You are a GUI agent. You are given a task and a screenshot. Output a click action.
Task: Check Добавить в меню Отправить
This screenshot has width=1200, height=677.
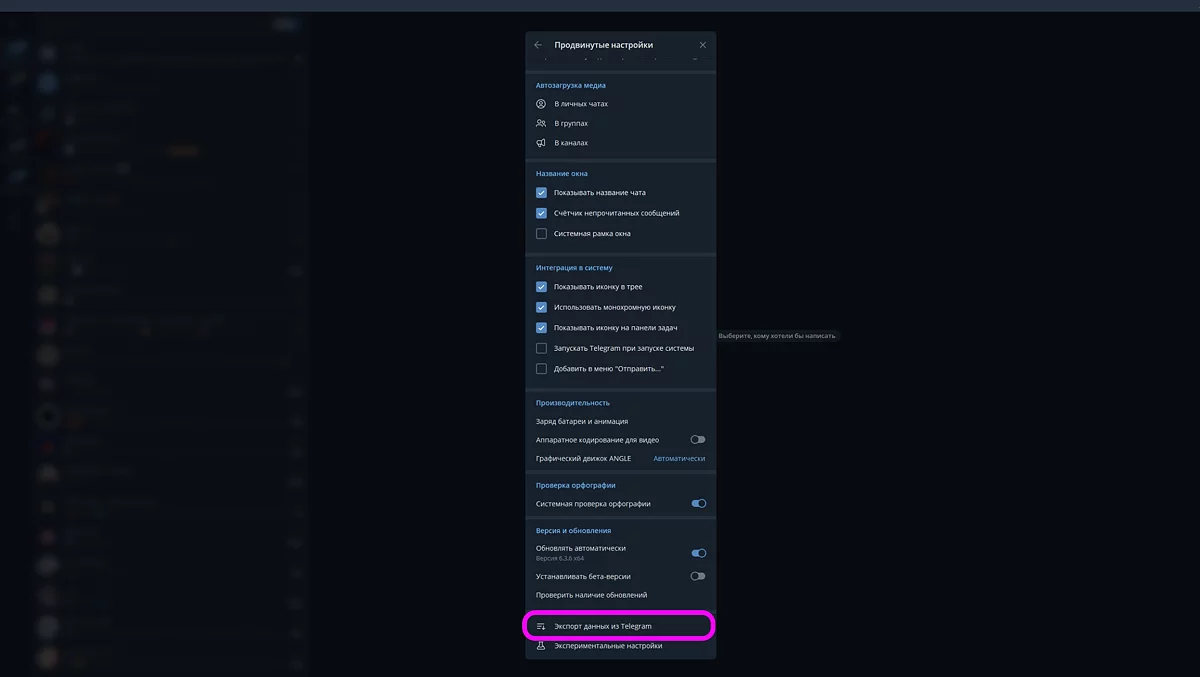541,368
